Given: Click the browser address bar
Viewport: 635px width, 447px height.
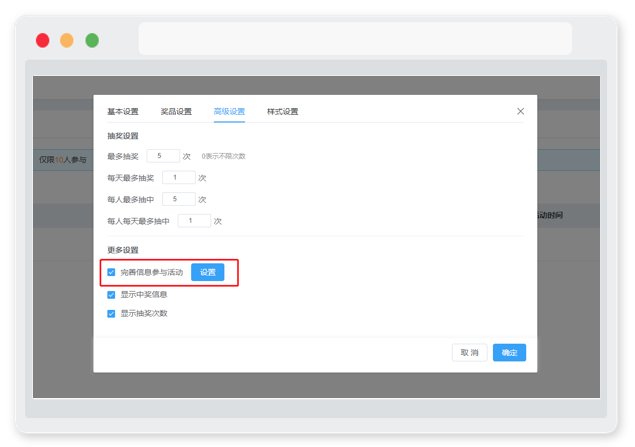Looking at the screenshot, I should [x=355, y=39].
